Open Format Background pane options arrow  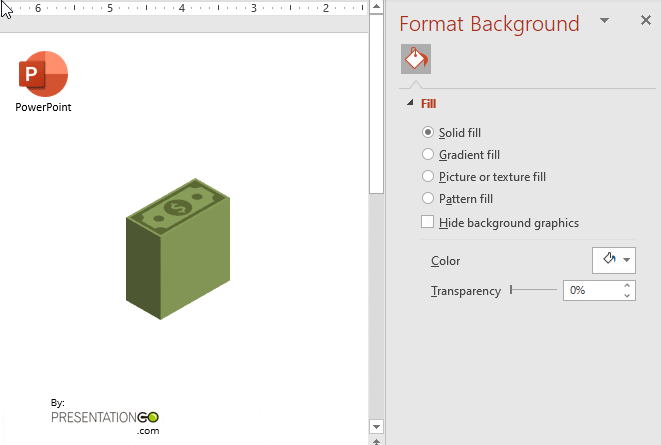pos(604,20)
